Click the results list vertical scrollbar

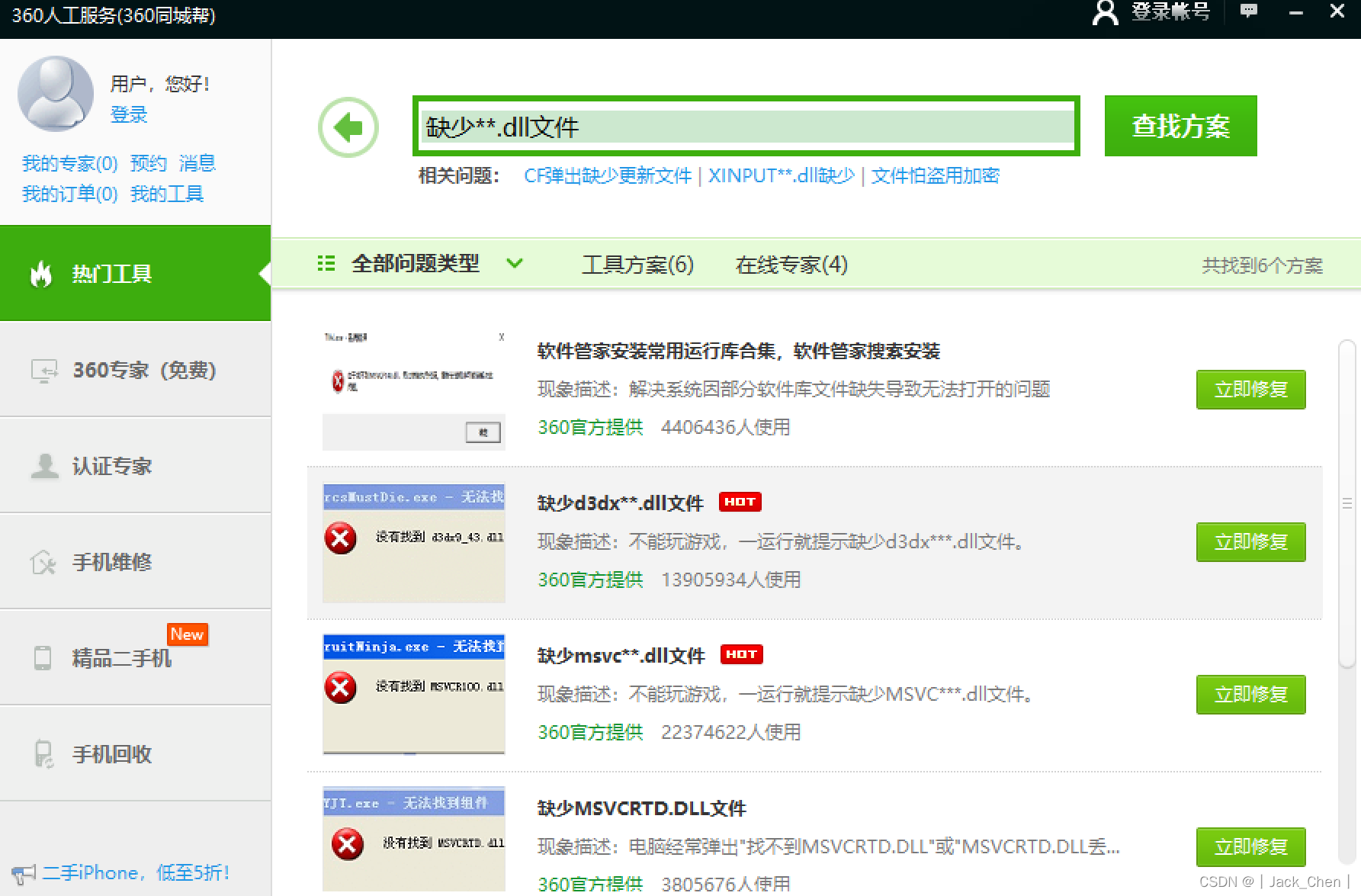[1347, 503]
